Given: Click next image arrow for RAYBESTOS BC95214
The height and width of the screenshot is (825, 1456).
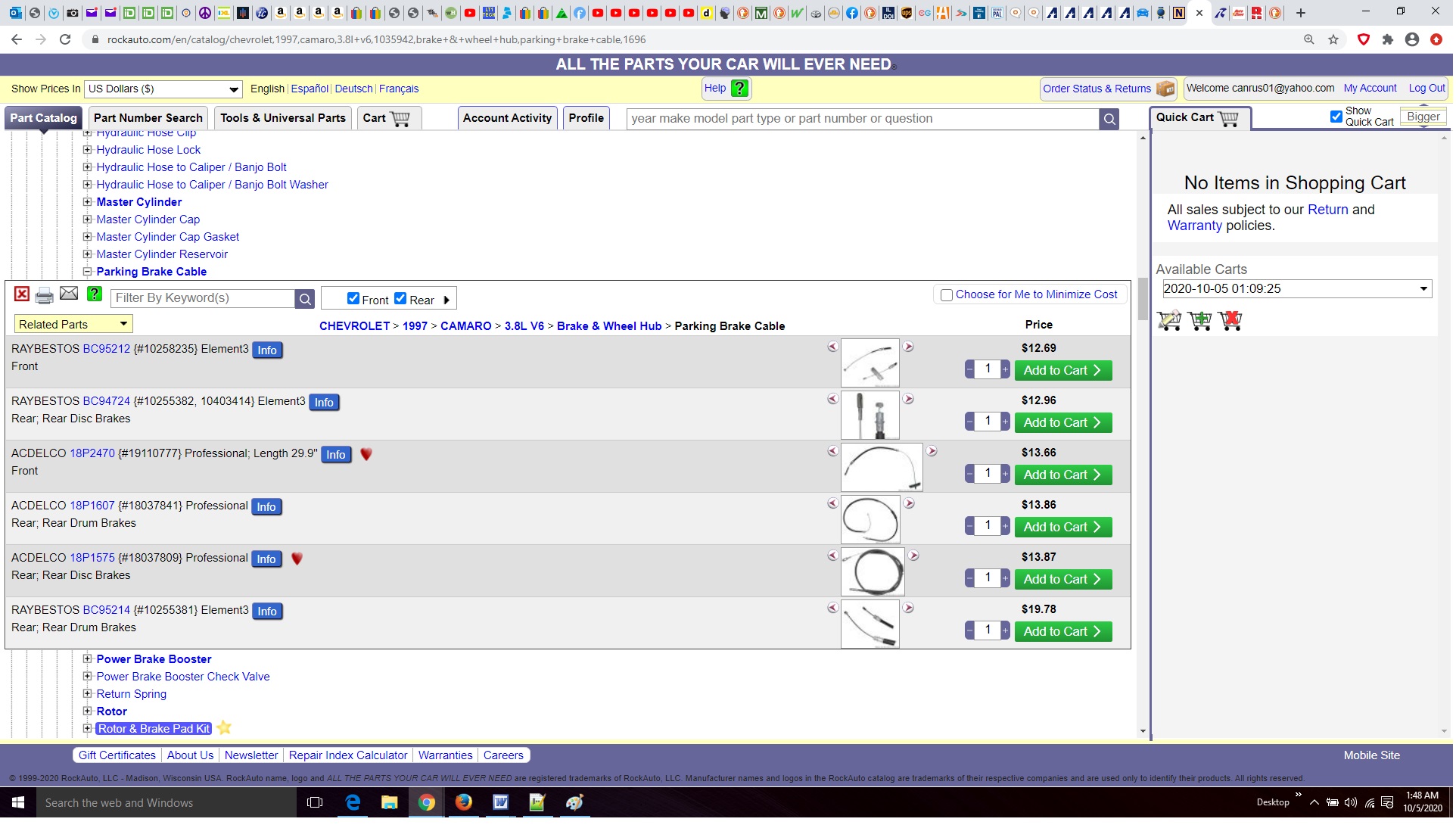Looking at the screenshot, I should (910, 609).
